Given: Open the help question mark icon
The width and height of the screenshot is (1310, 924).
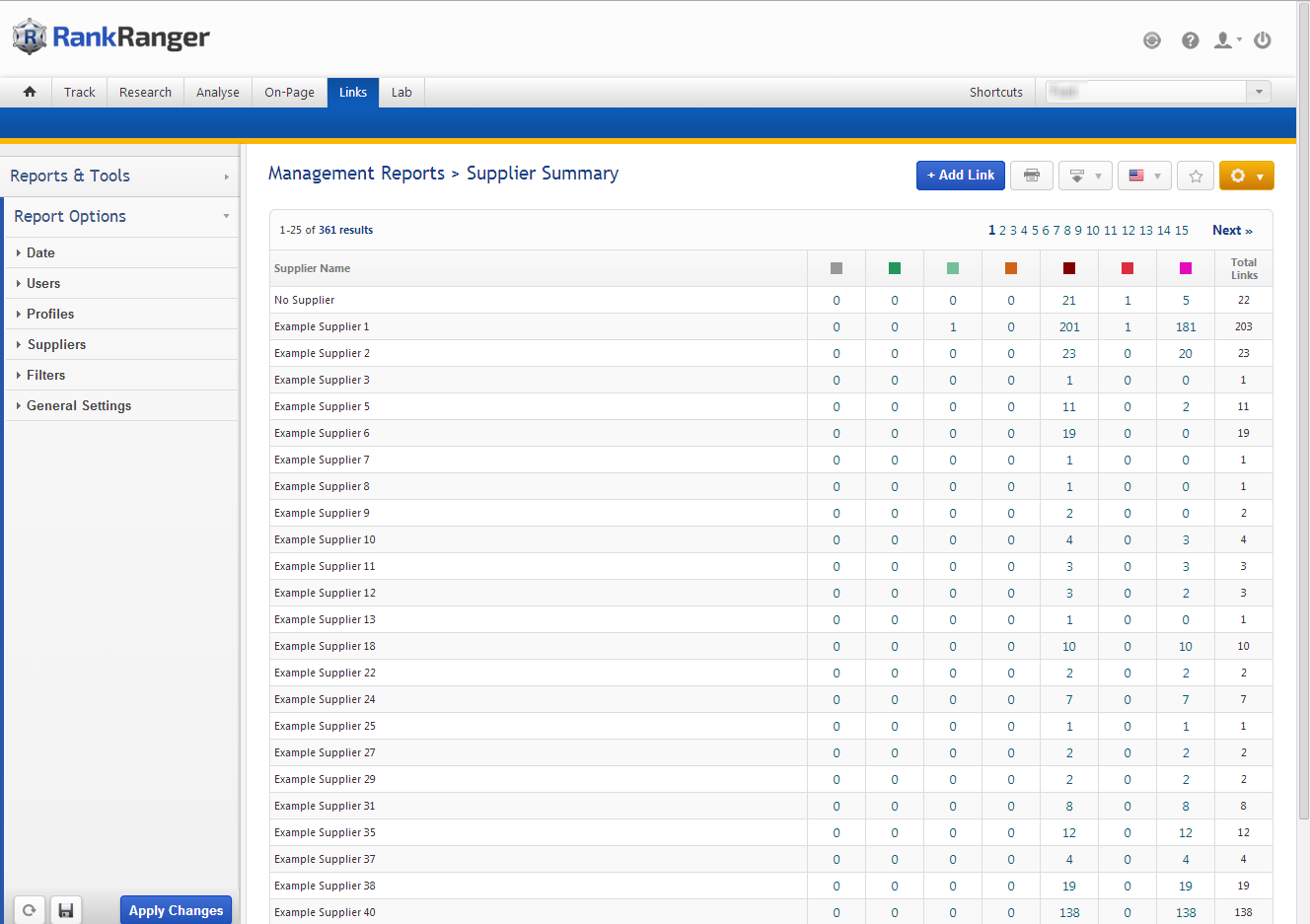Looking at the screenshot, I should [x=1191, y=40].
